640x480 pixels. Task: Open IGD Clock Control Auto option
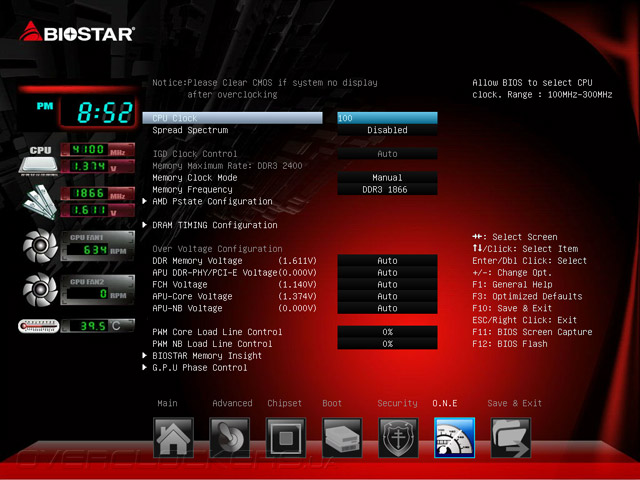click(387, 154)
